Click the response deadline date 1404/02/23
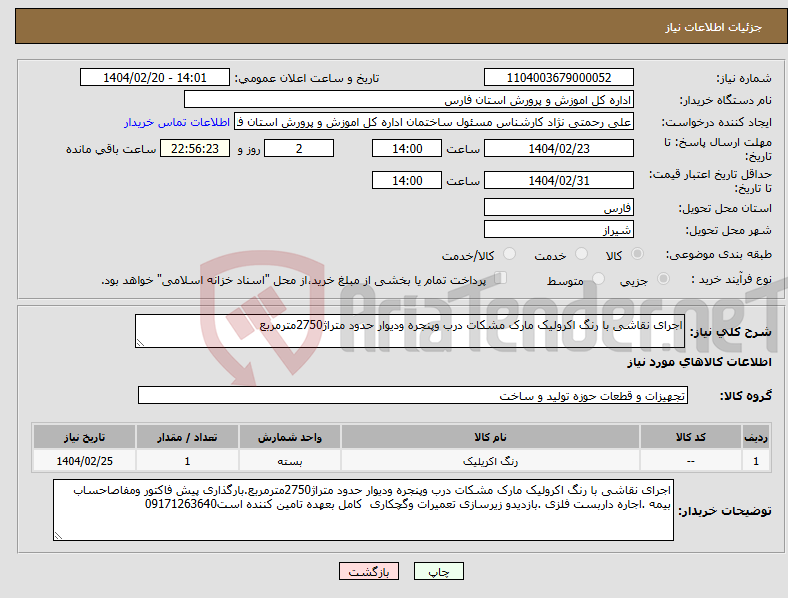The height and width of the screenshot is (598, 788). [x=558, y=148]
